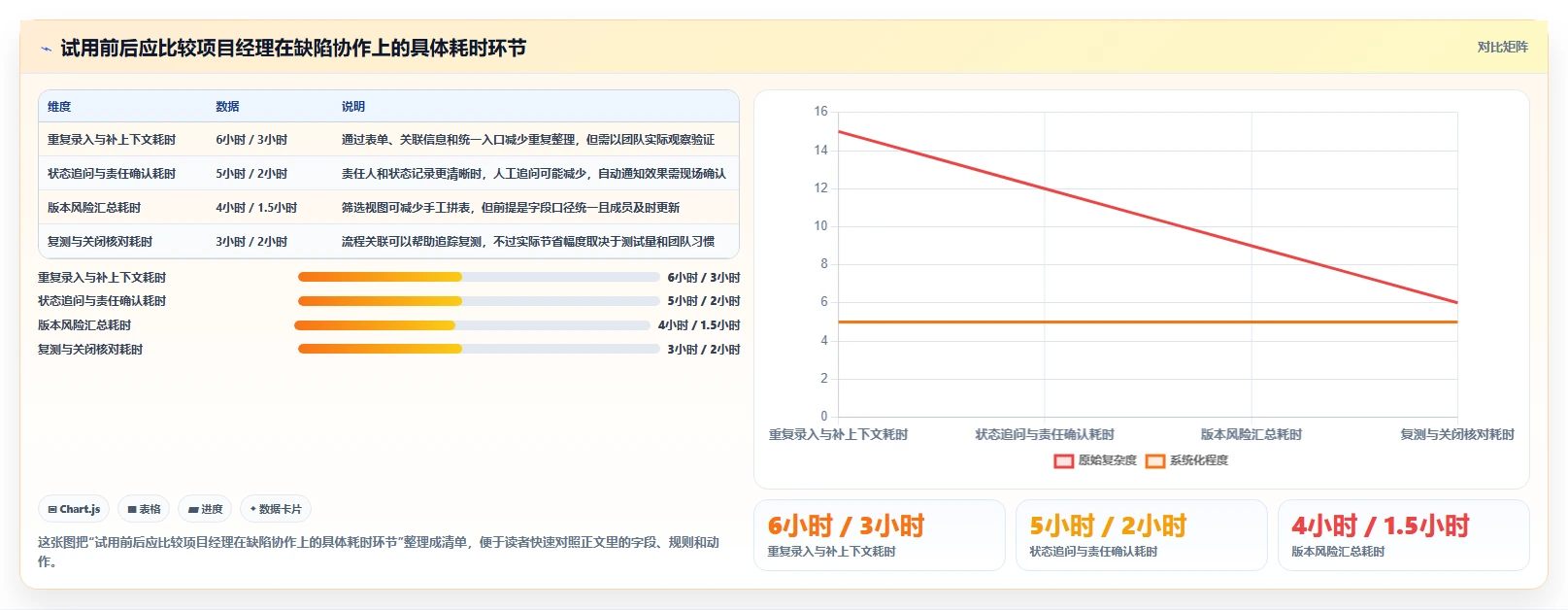1568x610 pixels.
Task: Click the description starting 责任人和状态记录更清晰
Action: [x=533, y=174]
